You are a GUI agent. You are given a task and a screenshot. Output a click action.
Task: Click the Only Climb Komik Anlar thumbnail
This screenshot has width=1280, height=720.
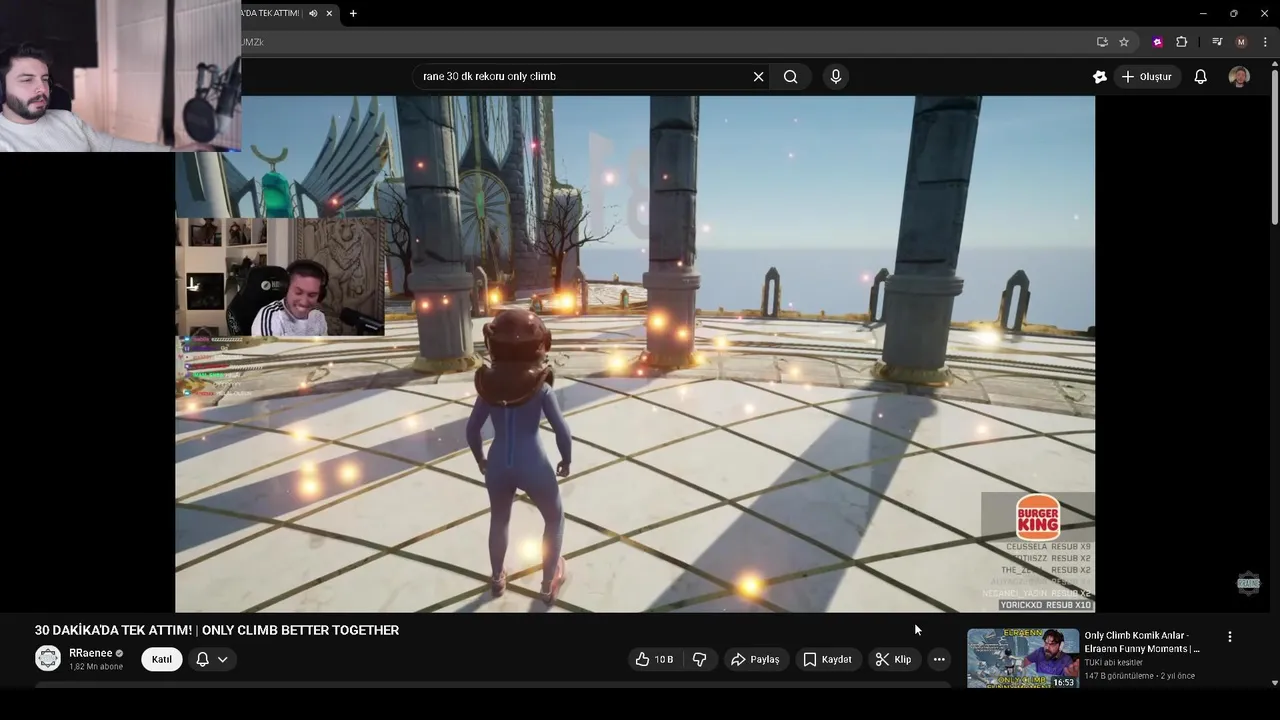[1022, 658]
